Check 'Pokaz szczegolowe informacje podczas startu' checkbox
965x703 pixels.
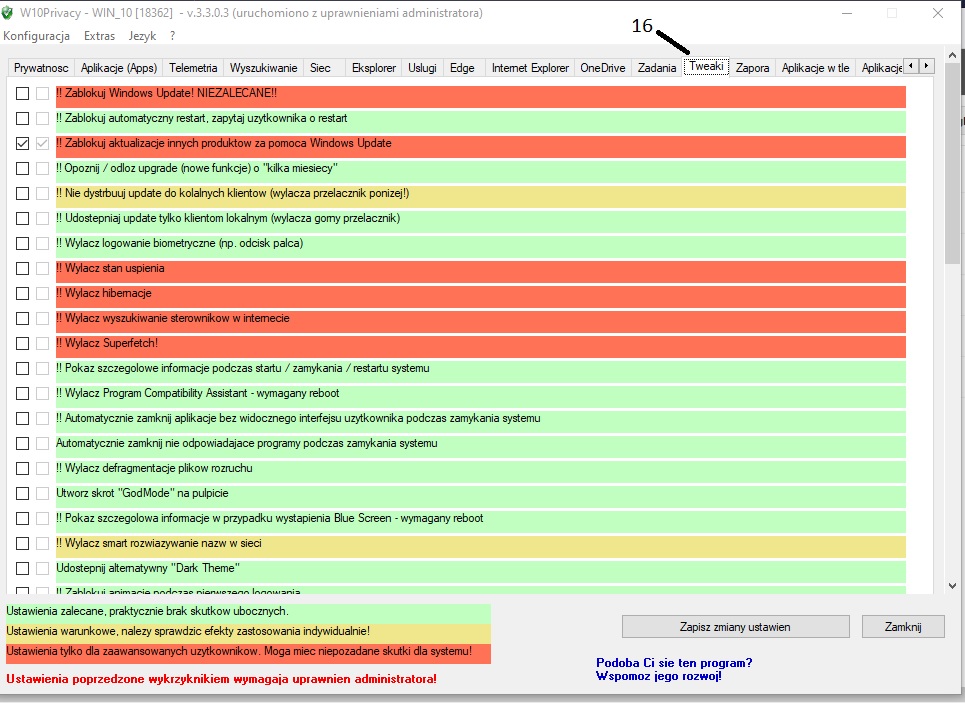(x=22, y=368)
